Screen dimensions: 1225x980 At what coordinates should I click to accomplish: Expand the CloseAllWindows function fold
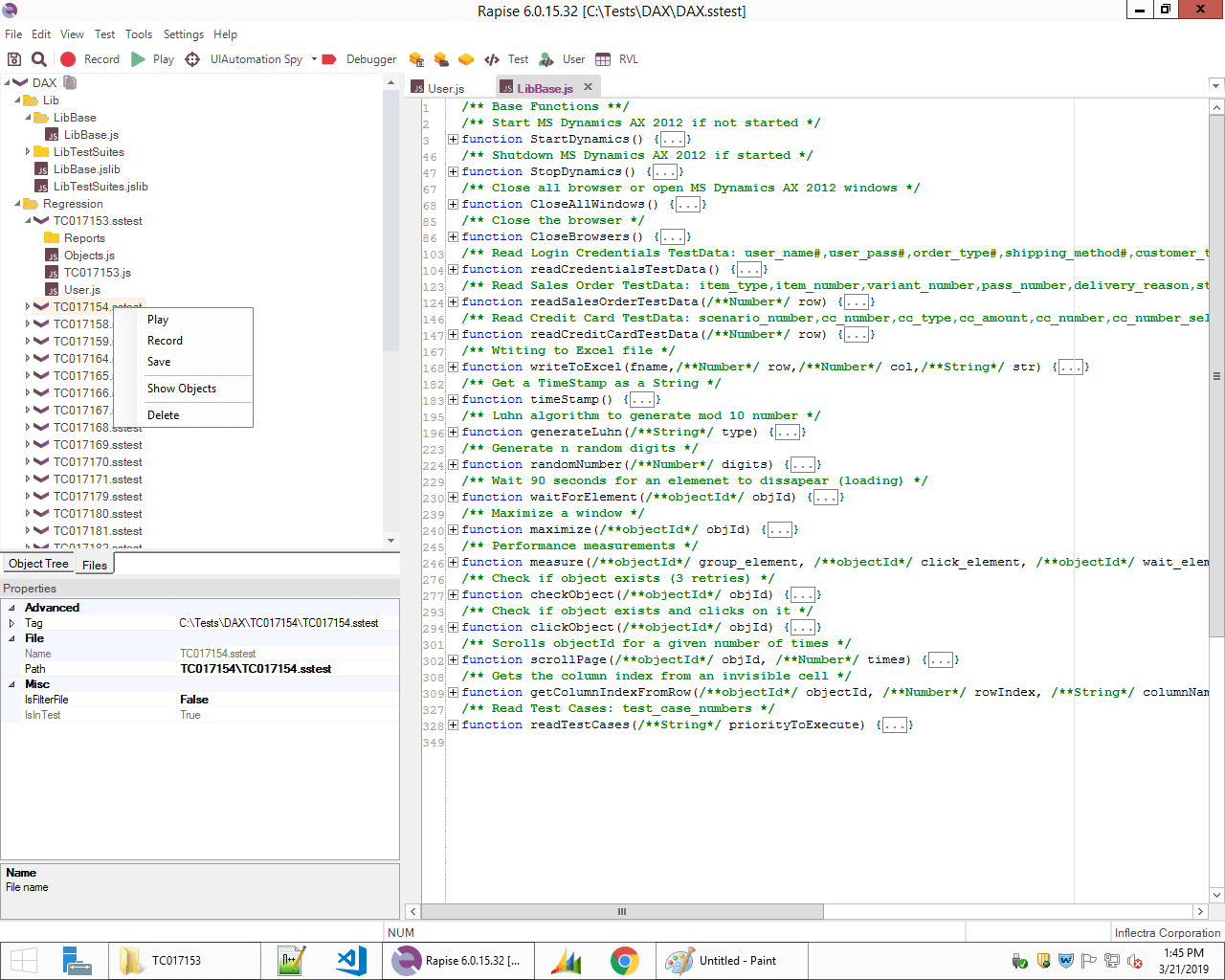[453, 204]
